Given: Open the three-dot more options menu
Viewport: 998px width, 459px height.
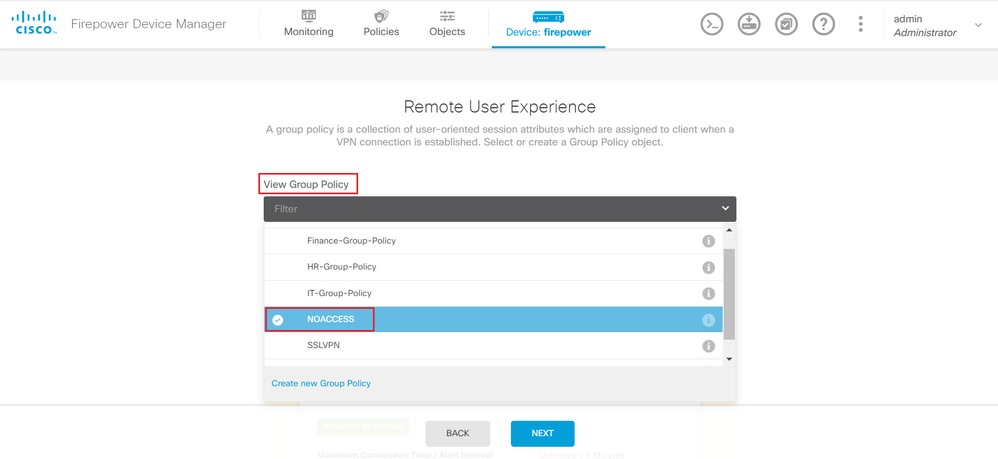Looking at the screenshot, I should click(860, 24).
